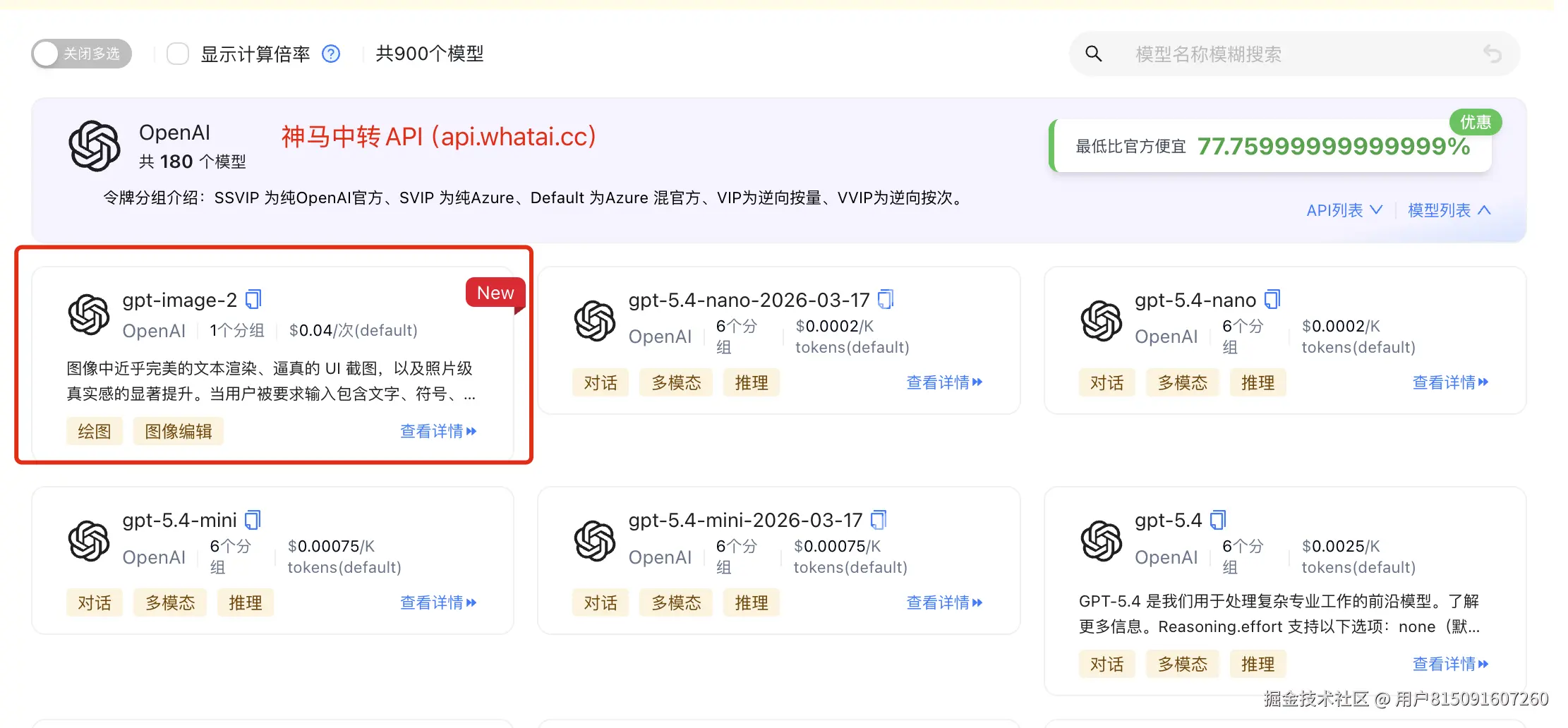Click the $0.04/次(default) price on gpt-image-2

pyautogui.click(x=354, y=330)
